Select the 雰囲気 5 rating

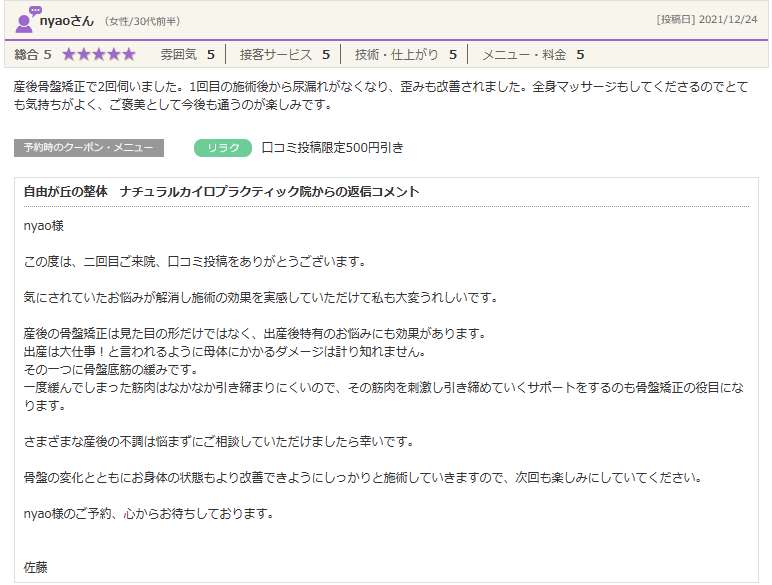(x=187, y=54)
